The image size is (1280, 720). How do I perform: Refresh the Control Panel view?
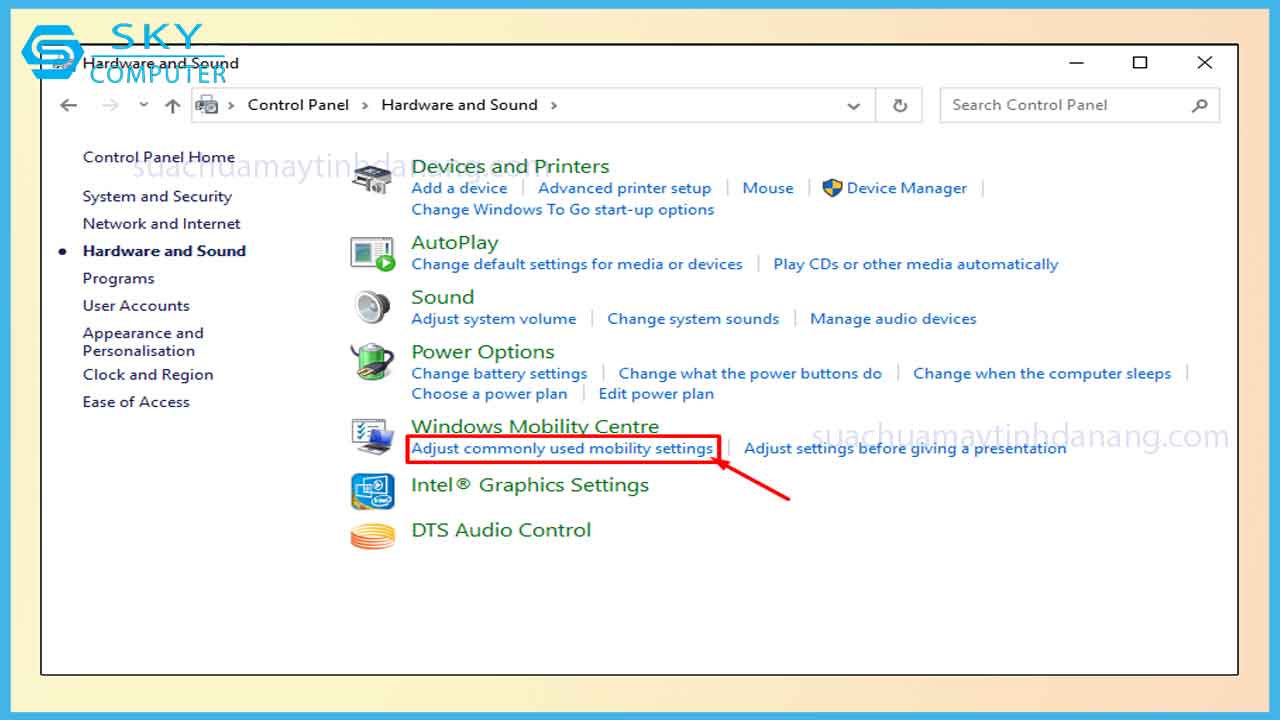coord(900,105)
